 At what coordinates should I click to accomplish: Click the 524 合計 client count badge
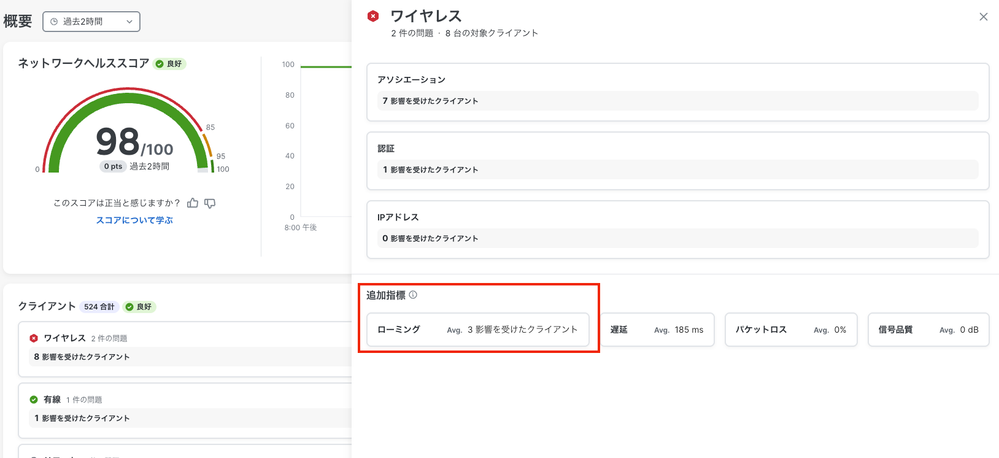(99, 306)
